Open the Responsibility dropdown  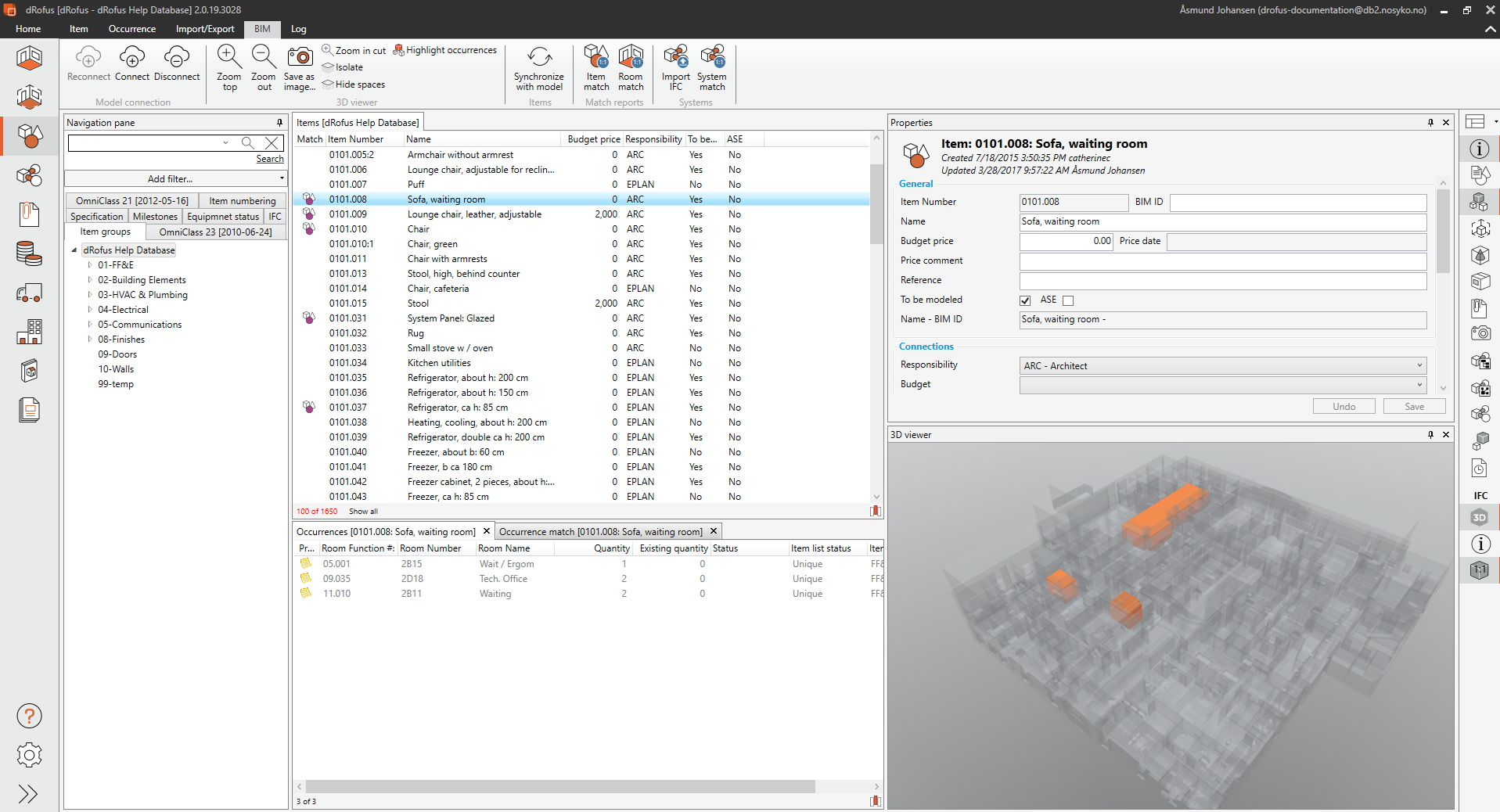tap(1222, 366)
